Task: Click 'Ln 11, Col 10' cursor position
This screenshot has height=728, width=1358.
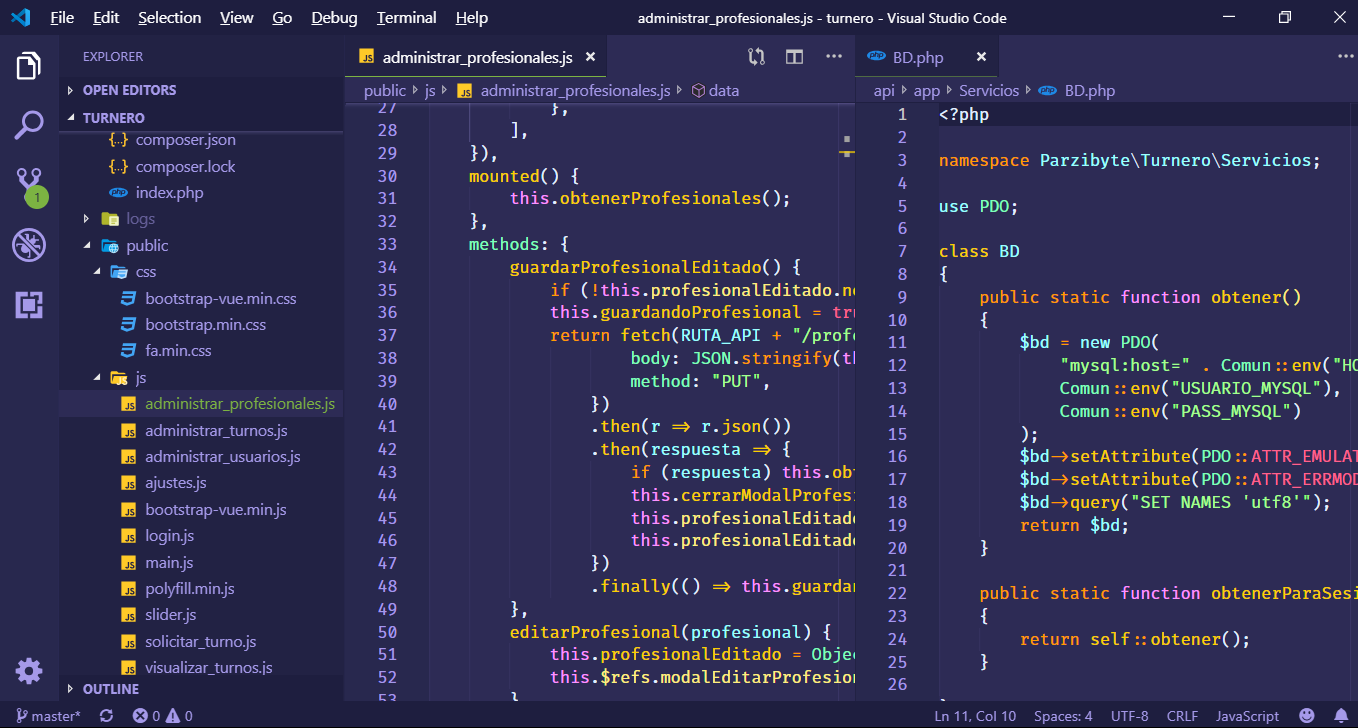Action: [x=975, y=716]
